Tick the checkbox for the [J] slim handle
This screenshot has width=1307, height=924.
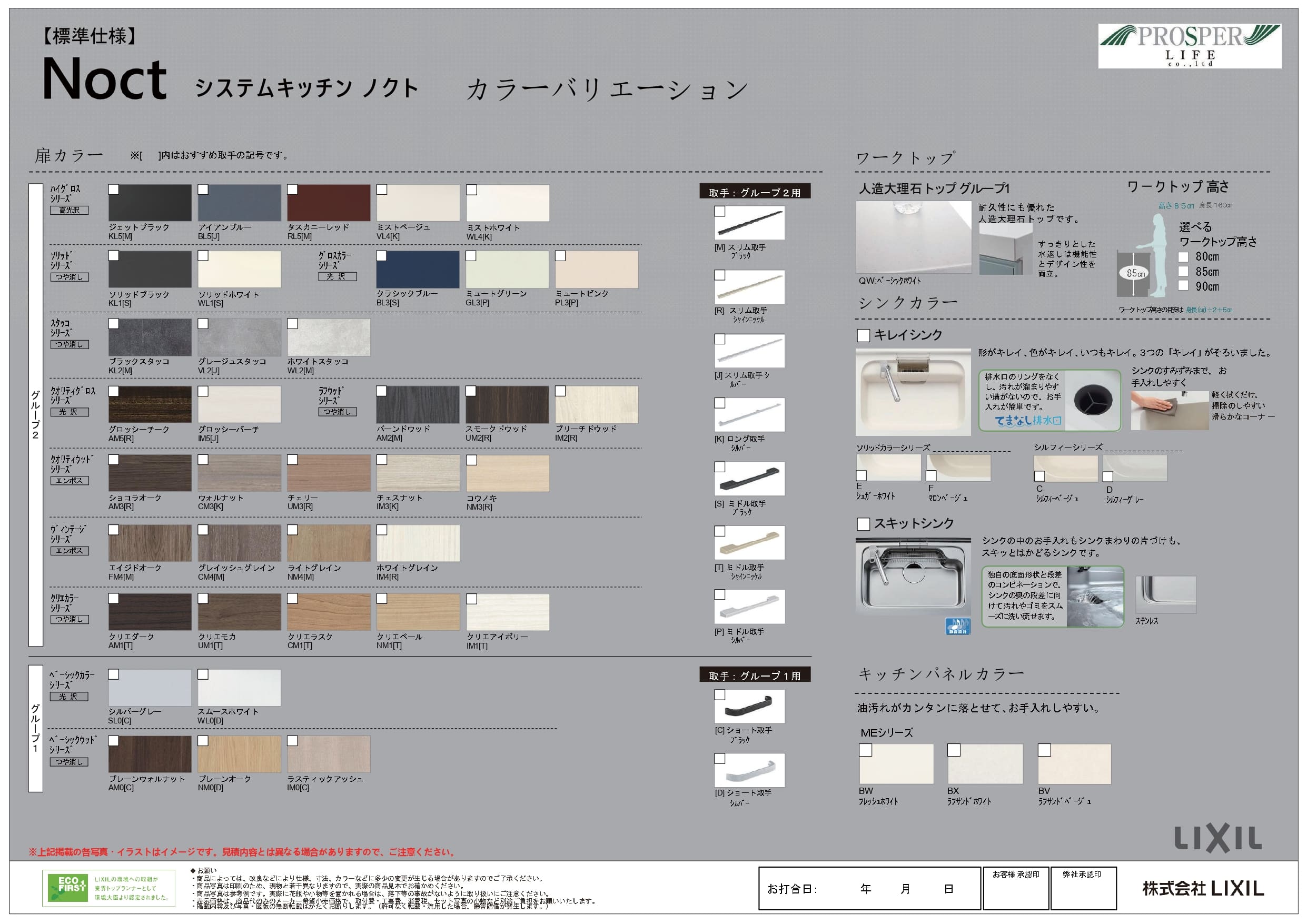click(720, 339)
